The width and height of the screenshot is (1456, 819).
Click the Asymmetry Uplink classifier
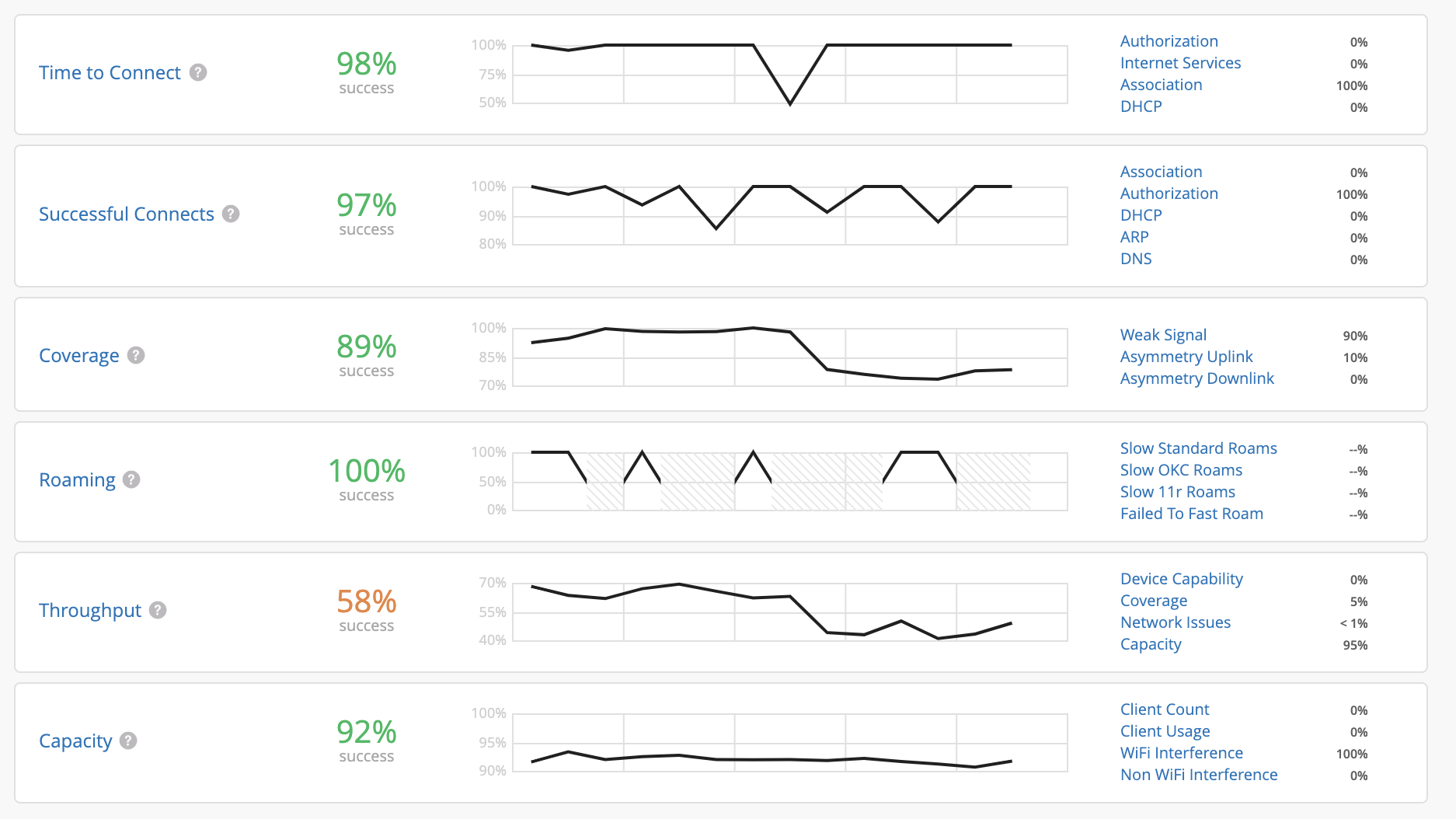point(1186,357)
